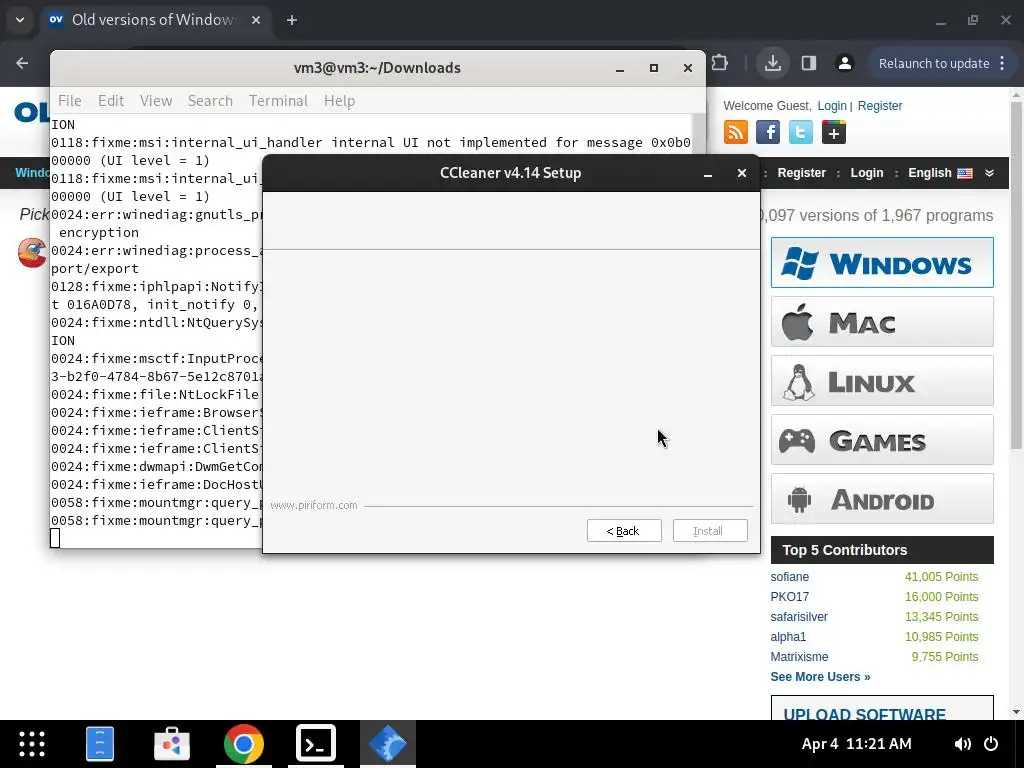Screen dimensions: 1024x768
Task: Open the Twitter share icon
Action: pos(801,133)
